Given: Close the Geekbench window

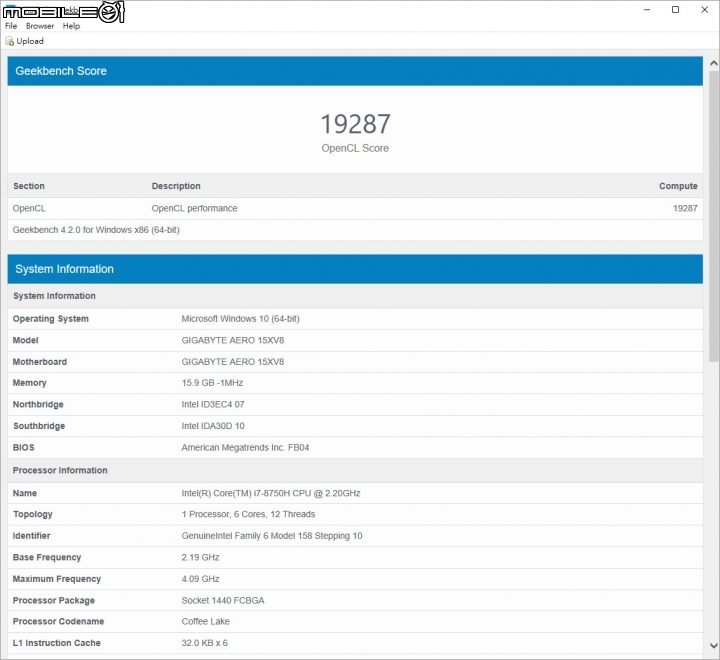Looking at the screenshot, I should coord(704,10).
